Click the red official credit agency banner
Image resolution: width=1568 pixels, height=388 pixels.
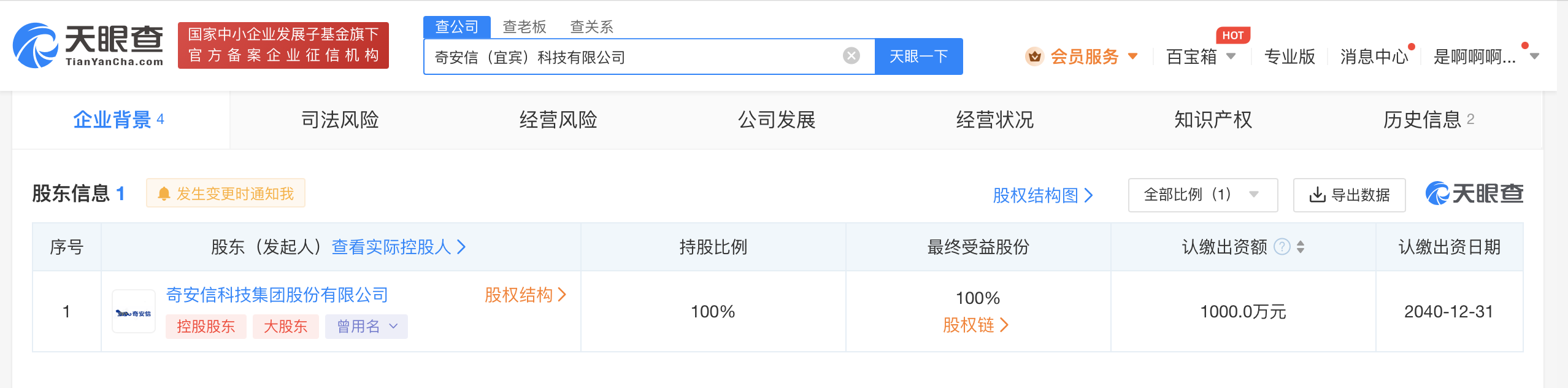(283, 45)
